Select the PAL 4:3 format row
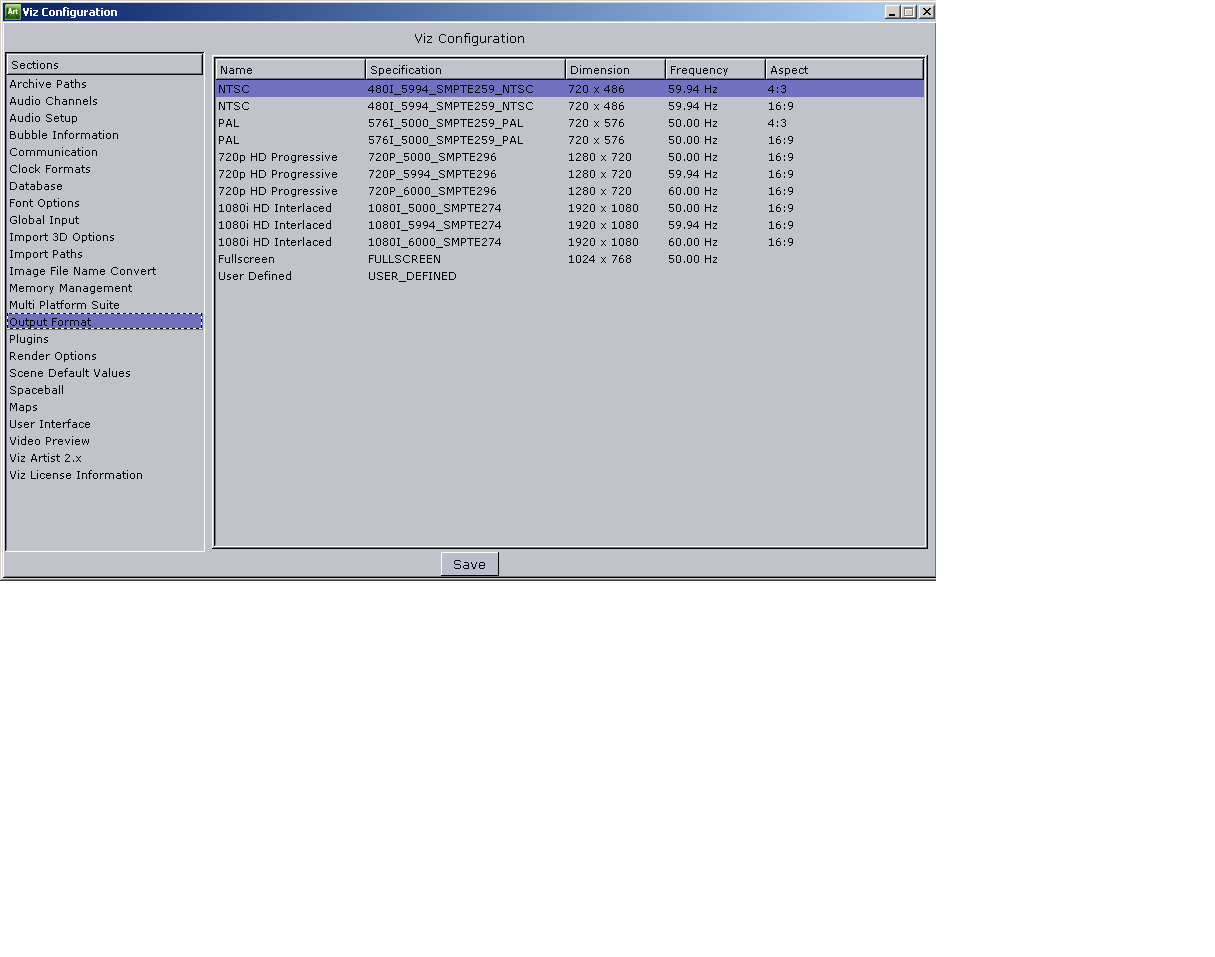Viewport: 1215px width, 957px height. [x=400, y=122]
